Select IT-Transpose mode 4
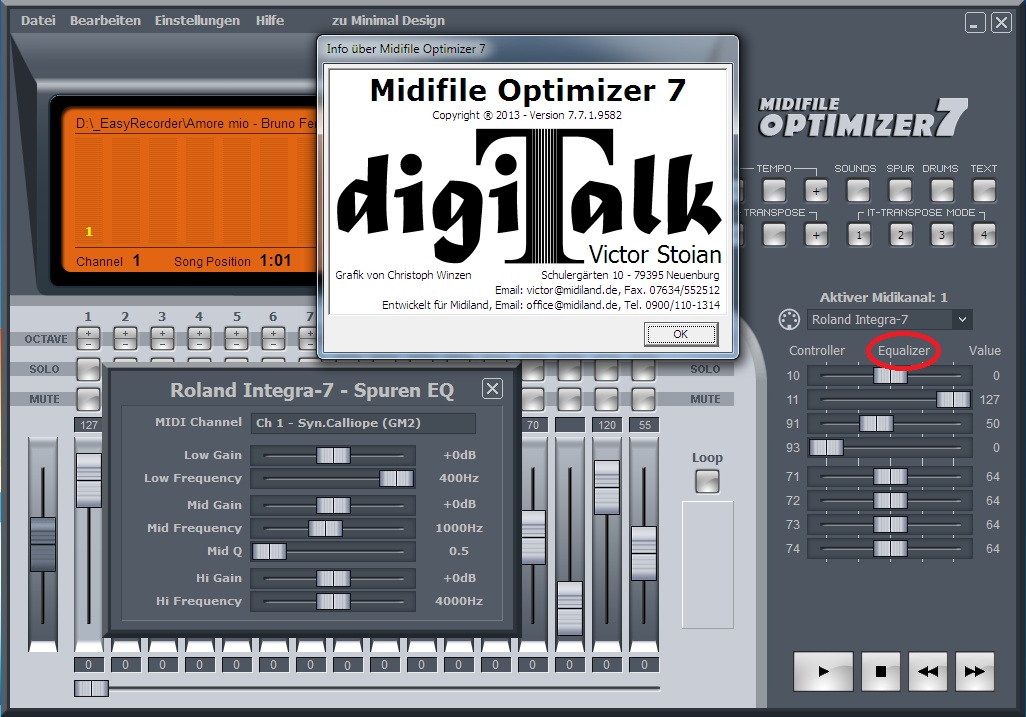 (984, 235)
